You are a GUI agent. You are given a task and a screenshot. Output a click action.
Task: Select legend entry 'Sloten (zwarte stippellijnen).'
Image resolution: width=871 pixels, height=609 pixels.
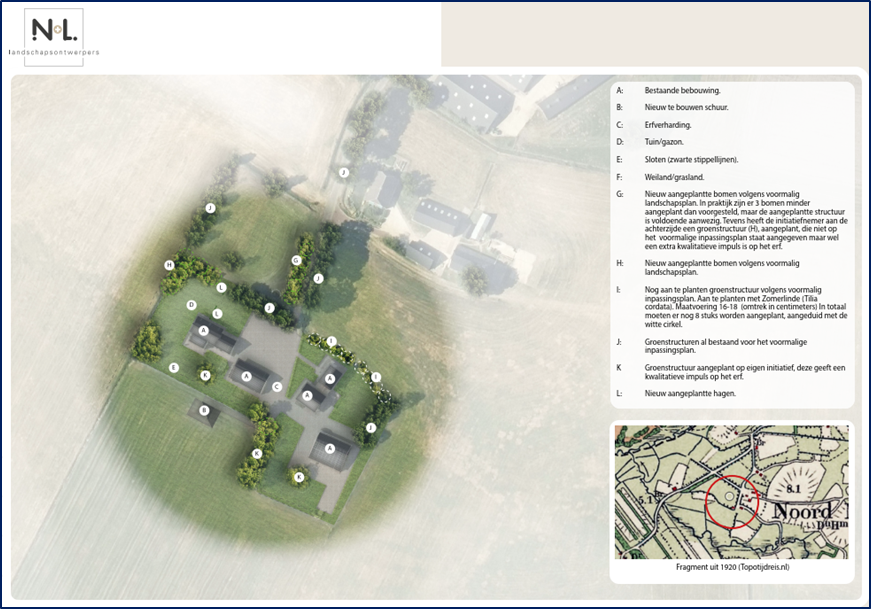point(691,160)
